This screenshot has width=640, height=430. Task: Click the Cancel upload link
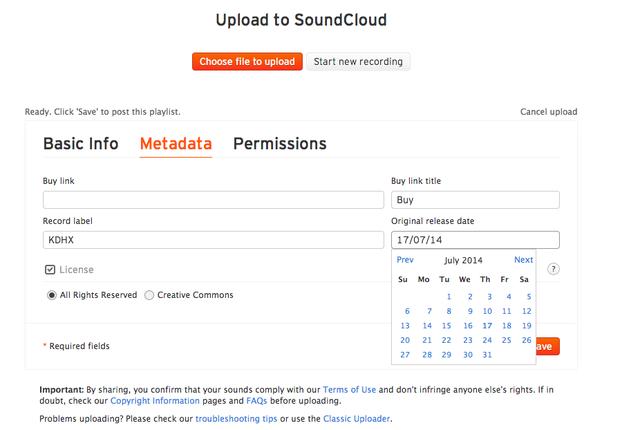(548, 112)
